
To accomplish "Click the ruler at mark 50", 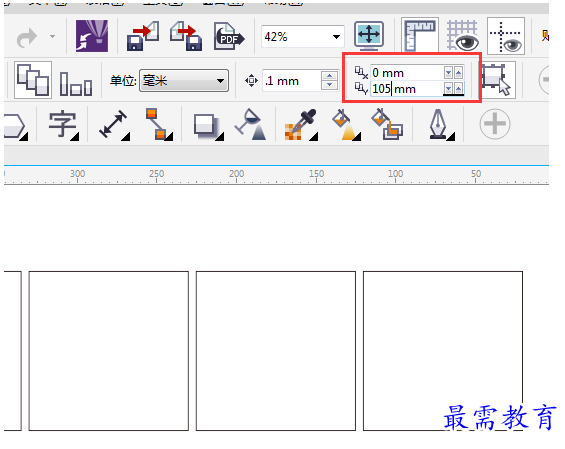I will [476, 174].
